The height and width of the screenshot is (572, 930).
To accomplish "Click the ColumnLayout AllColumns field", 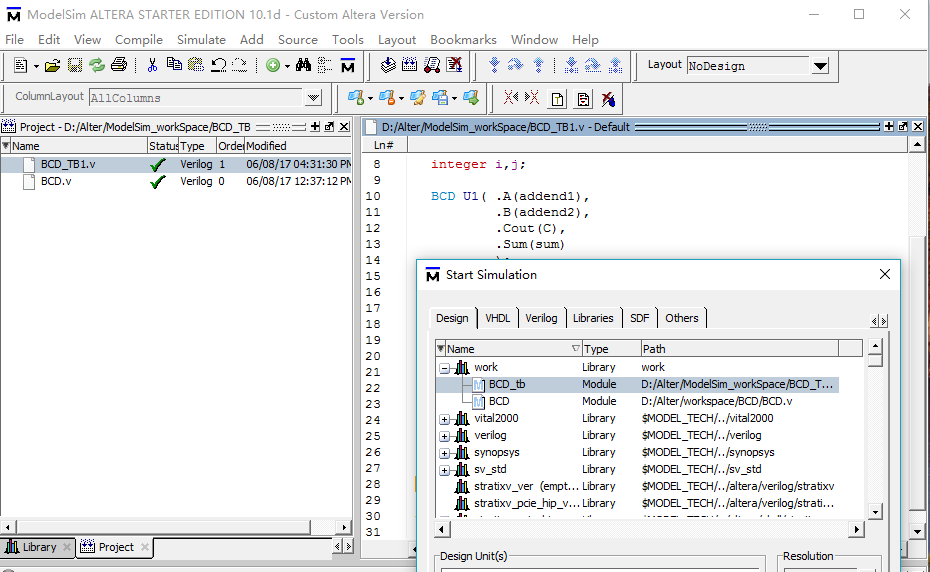I will pyautogui.click(x=196, y=98).
